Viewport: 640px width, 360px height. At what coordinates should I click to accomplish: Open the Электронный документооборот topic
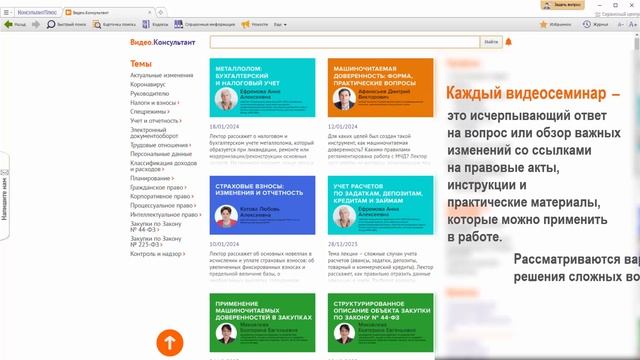tap(154, 133)
